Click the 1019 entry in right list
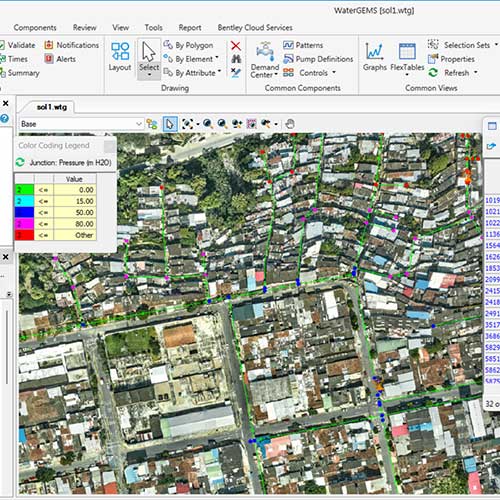Viewport: 500px width, 500px height. tap(492, 200)
